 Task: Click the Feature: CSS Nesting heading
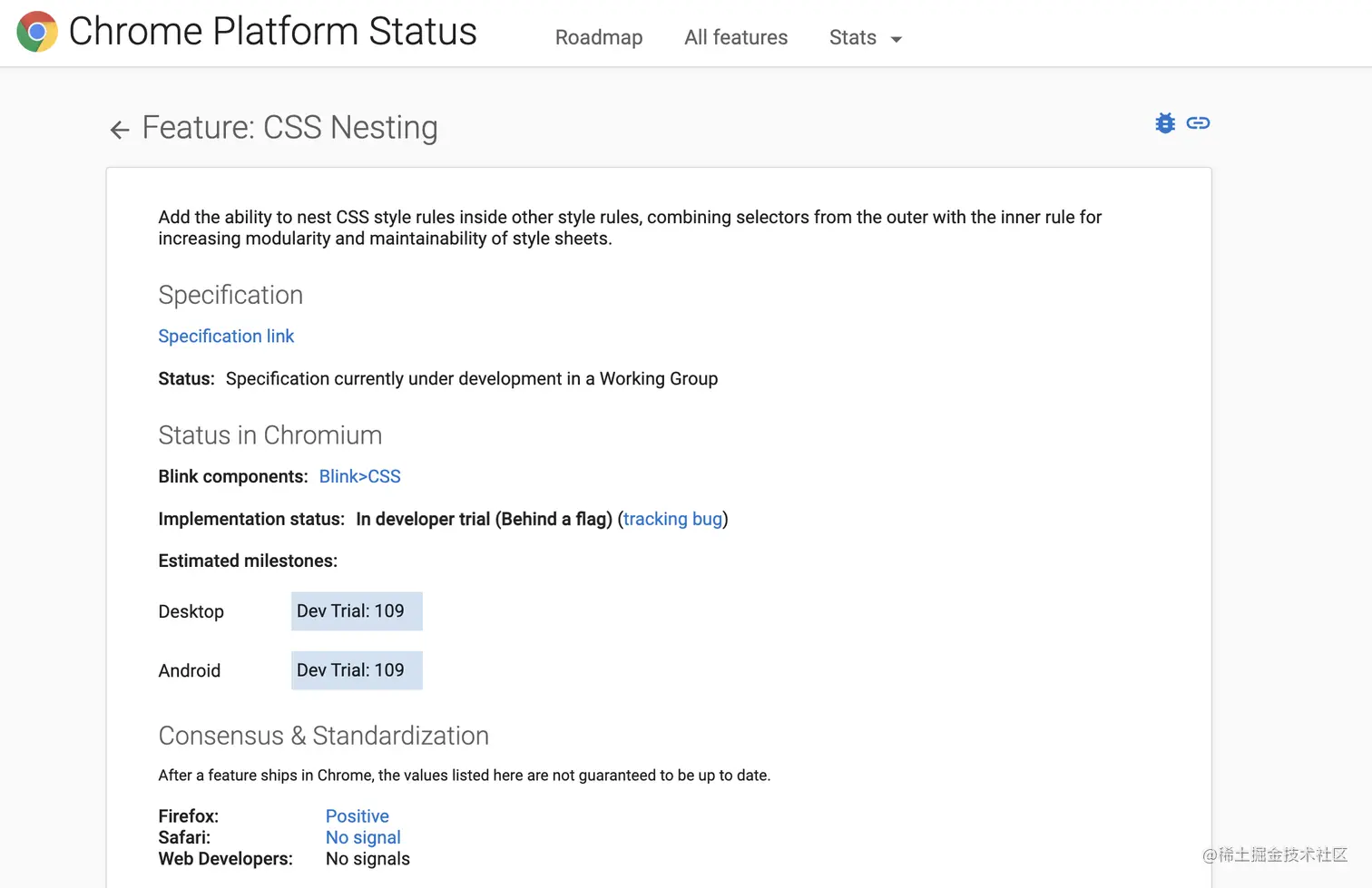point(289,128)
